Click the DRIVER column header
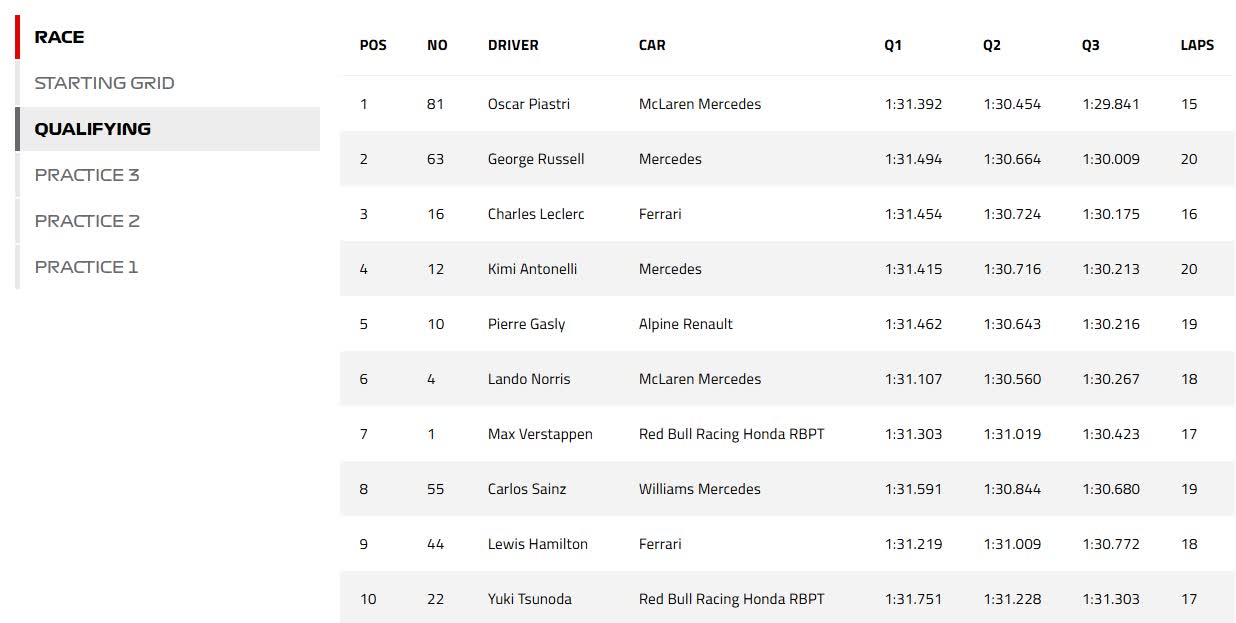Image resolution: width=1236 pixels, height=623 pixels. pos(513,45)
